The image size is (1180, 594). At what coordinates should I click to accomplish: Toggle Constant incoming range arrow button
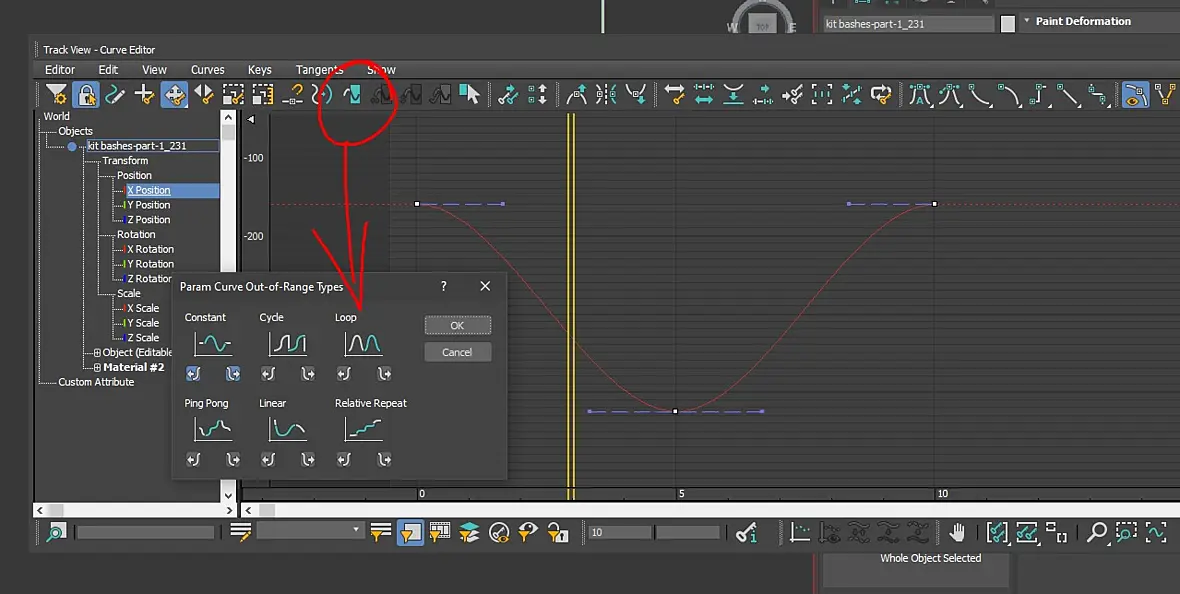click(193, 373)
